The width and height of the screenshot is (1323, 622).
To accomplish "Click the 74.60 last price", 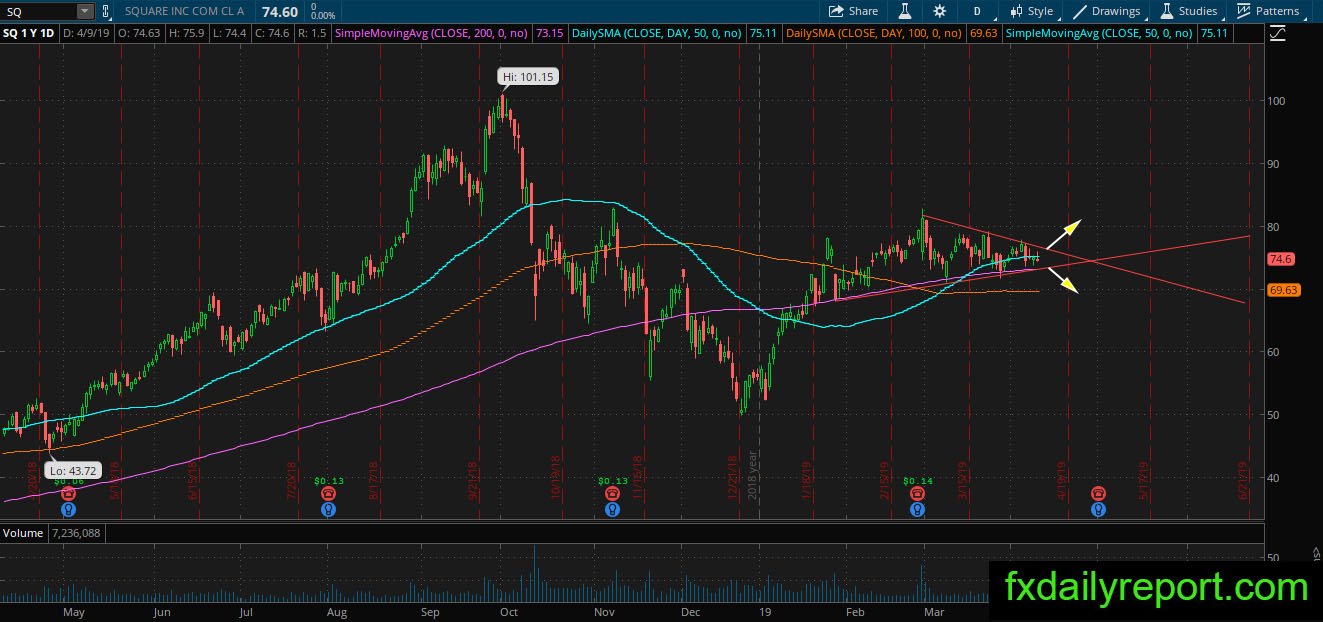I will tap(280, 12).
